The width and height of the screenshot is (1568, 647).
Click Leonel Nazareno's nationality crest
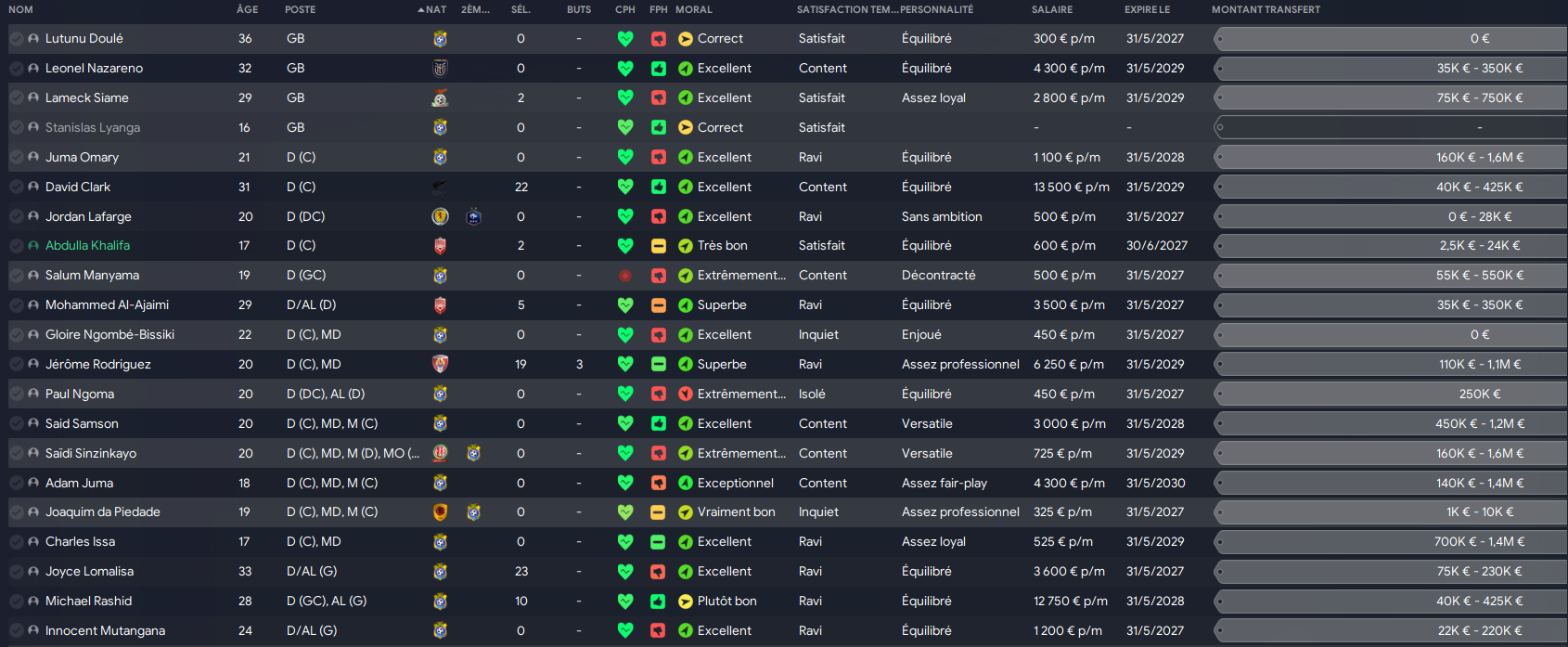[440, 68]
